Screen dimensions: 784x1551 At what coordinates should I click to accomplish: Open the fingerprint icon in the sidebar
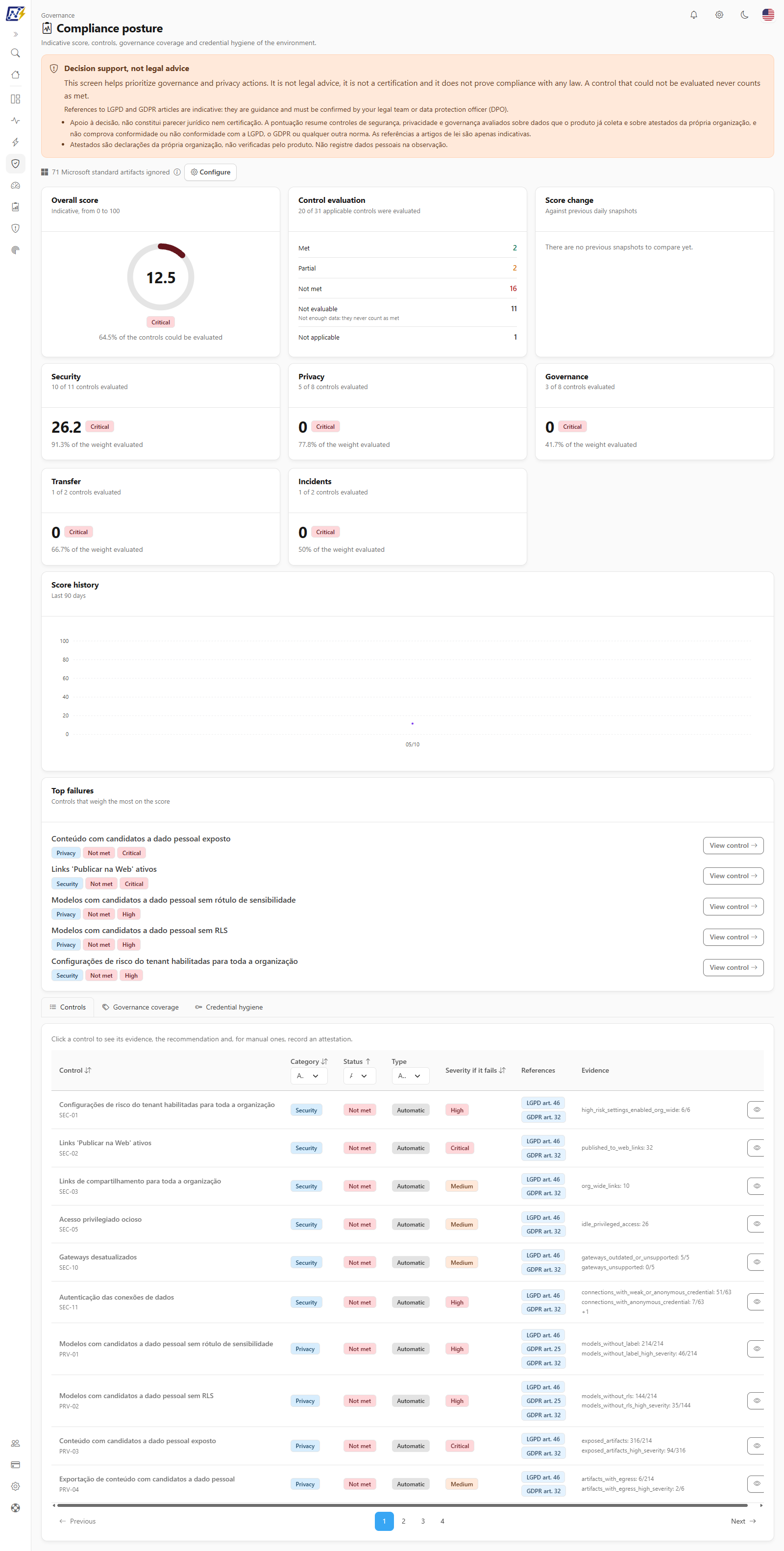(16, 250)
